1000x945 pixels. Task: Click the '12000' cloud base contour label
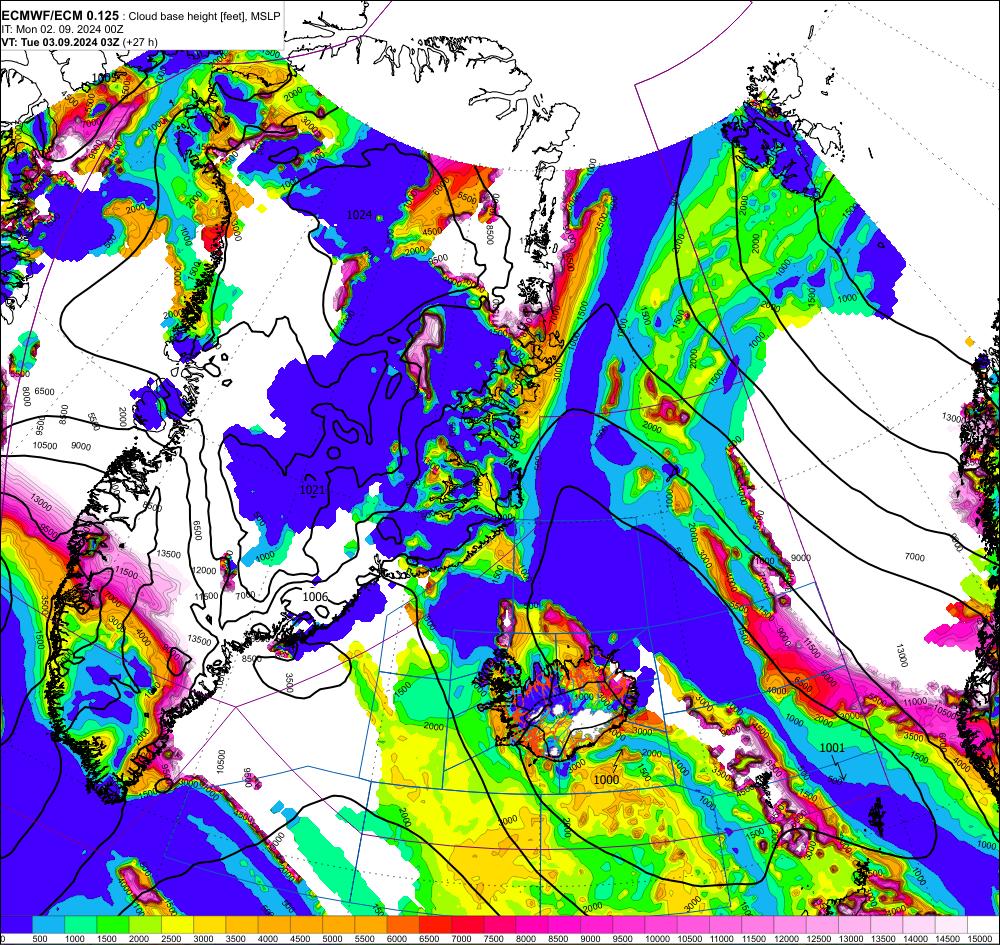(x=204, y=571)
